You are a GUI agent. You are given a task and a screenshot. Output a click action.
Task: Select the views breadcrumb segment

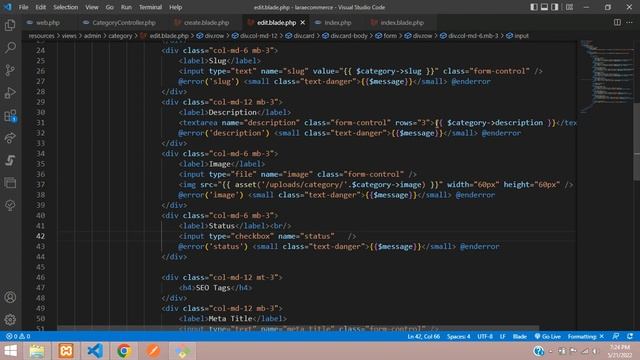click(69, 36)
